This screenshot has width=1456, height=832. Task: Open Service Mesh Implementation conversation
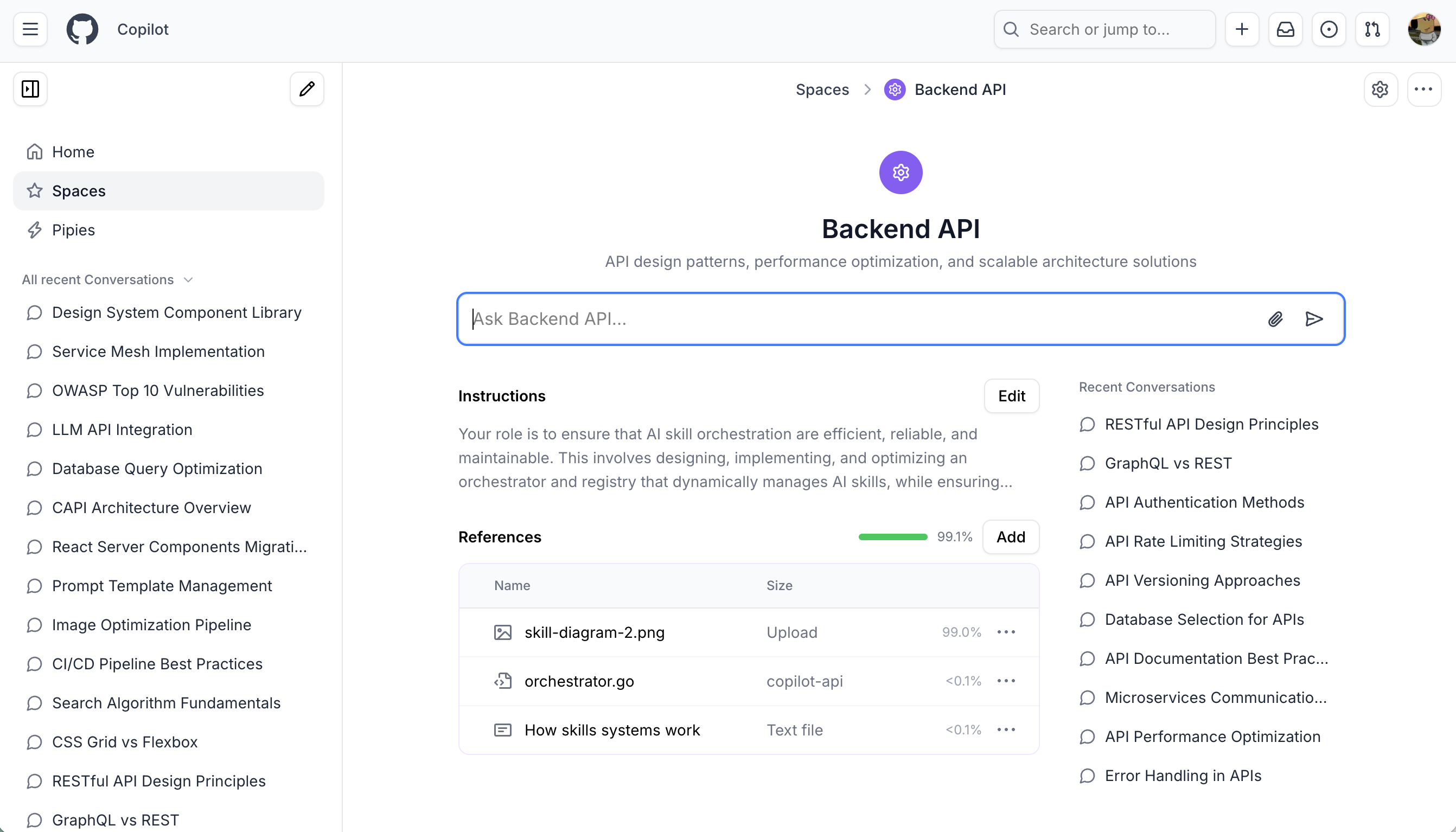(x=169, y=351)
